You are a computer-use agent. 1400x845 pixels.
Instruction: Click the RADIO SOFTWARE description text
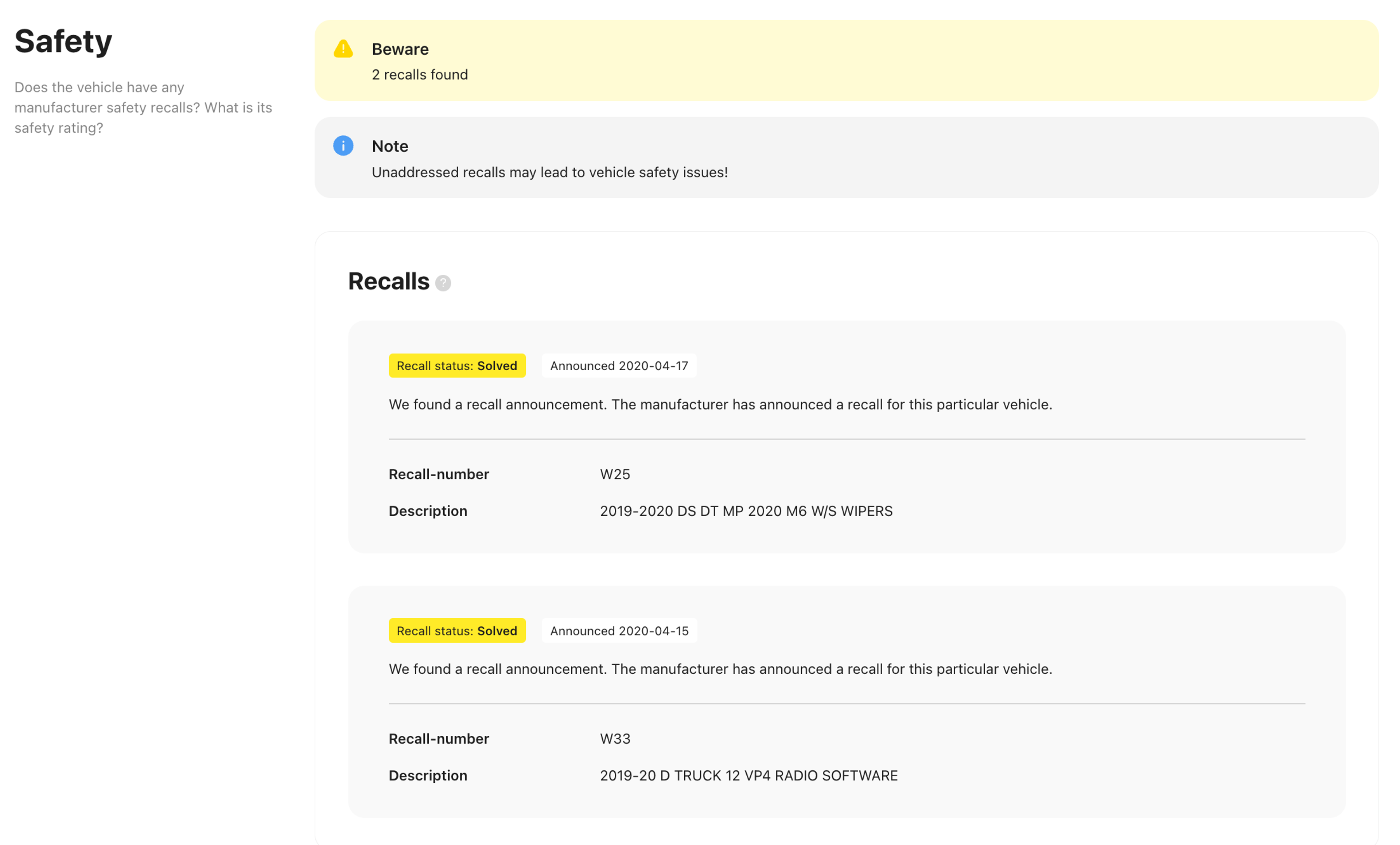pyautogui.click(x=748, y=776)
